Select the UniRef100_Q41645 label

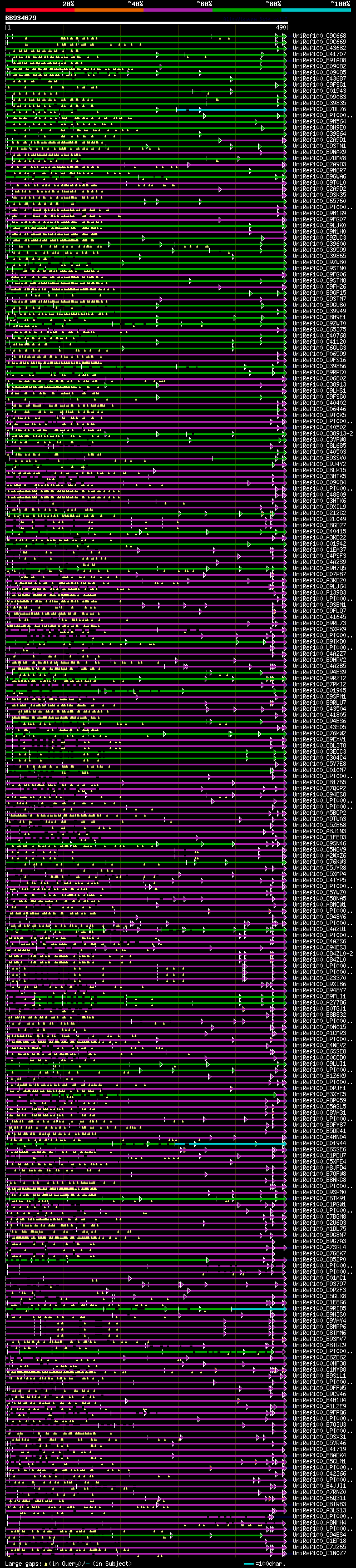[x=319, y=617]
